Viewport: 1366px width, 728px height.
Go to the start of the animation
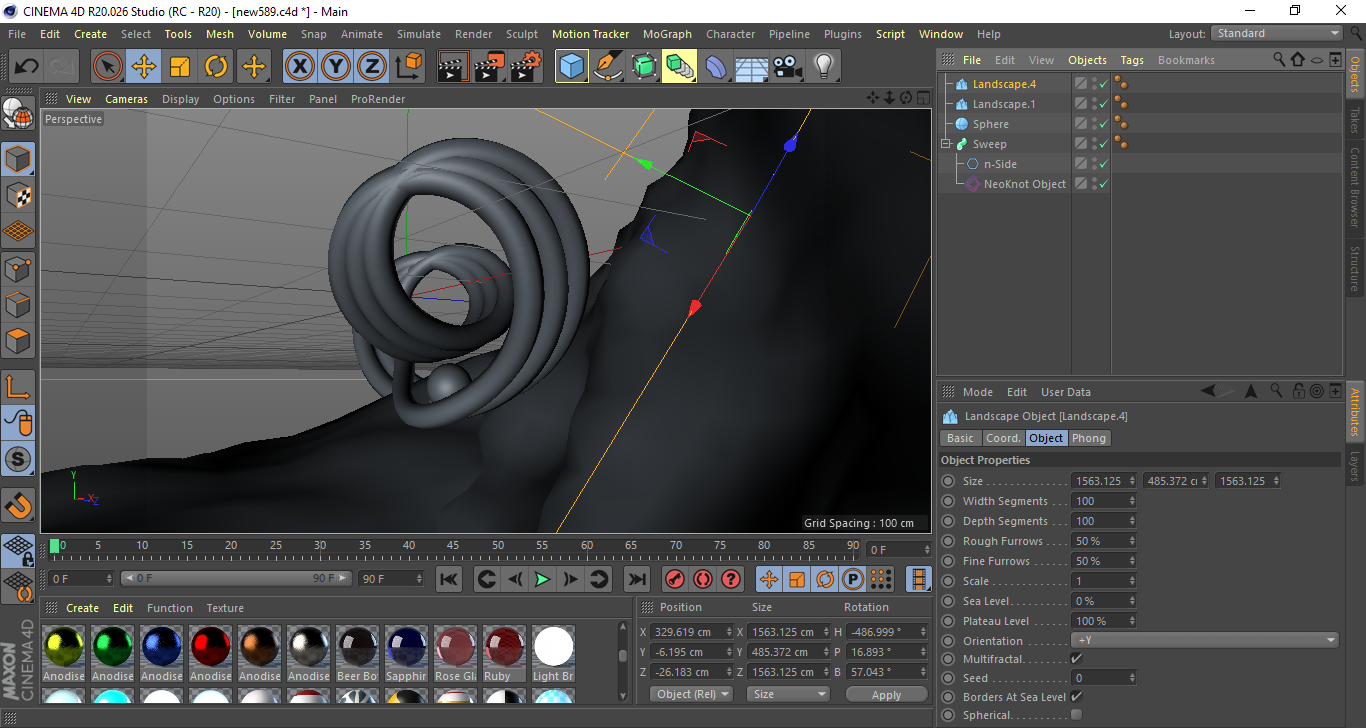pyautogui.click(x=449, y=579)
